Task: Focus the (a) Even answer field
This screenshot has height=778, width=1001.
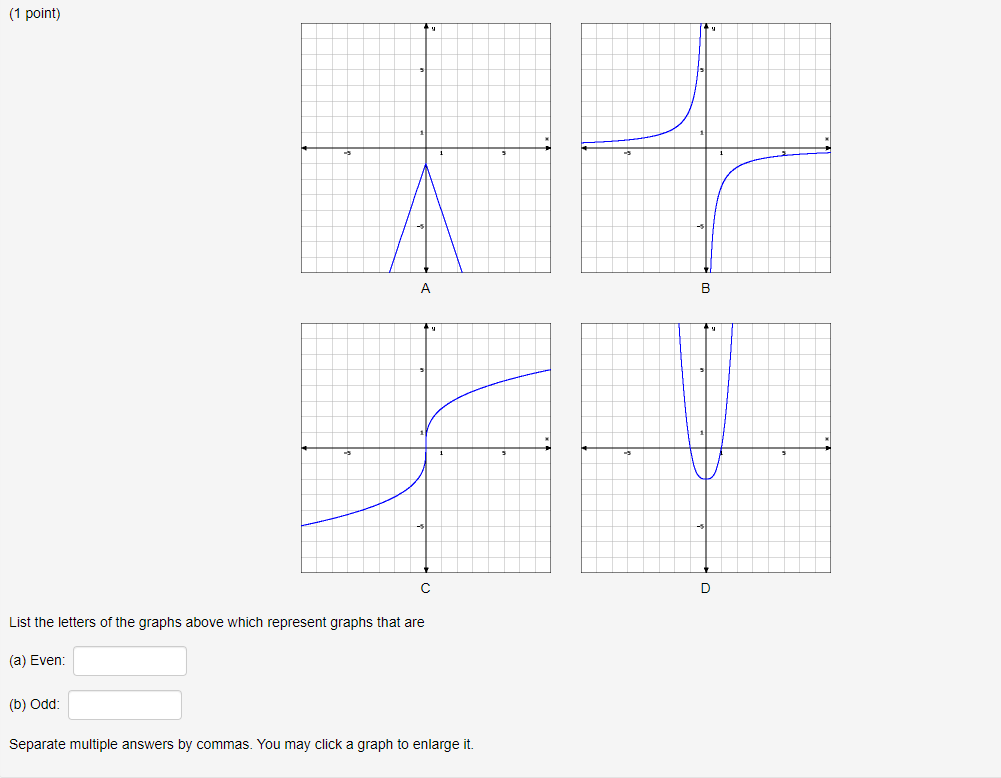Action: tap(130, 661)
